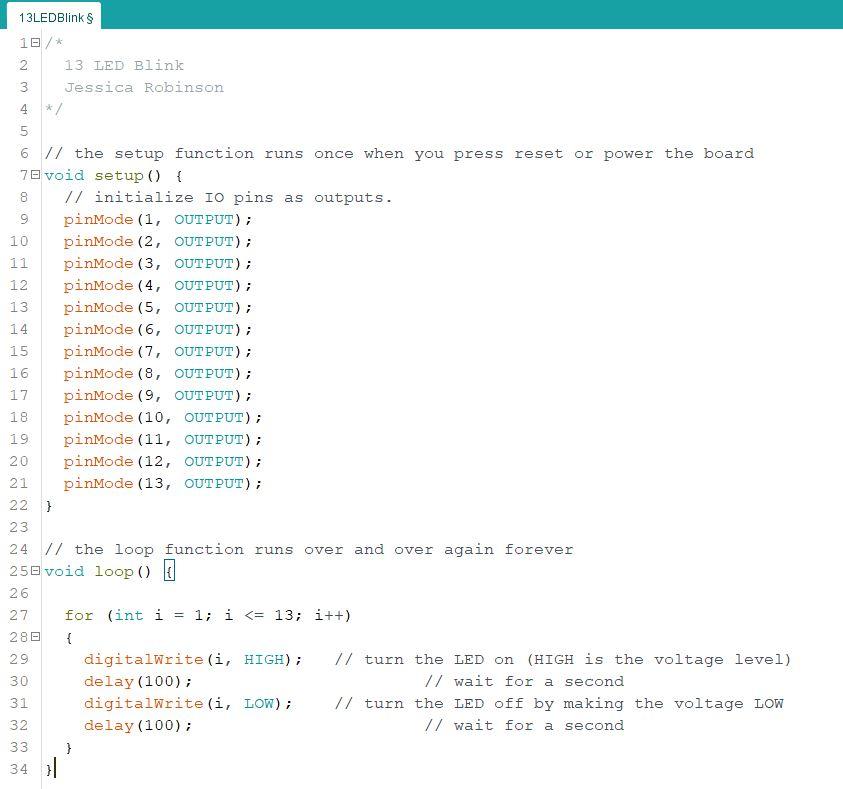Click the 'for (int i = 1; i <= 13; i++)' statement

coord(208,615)
